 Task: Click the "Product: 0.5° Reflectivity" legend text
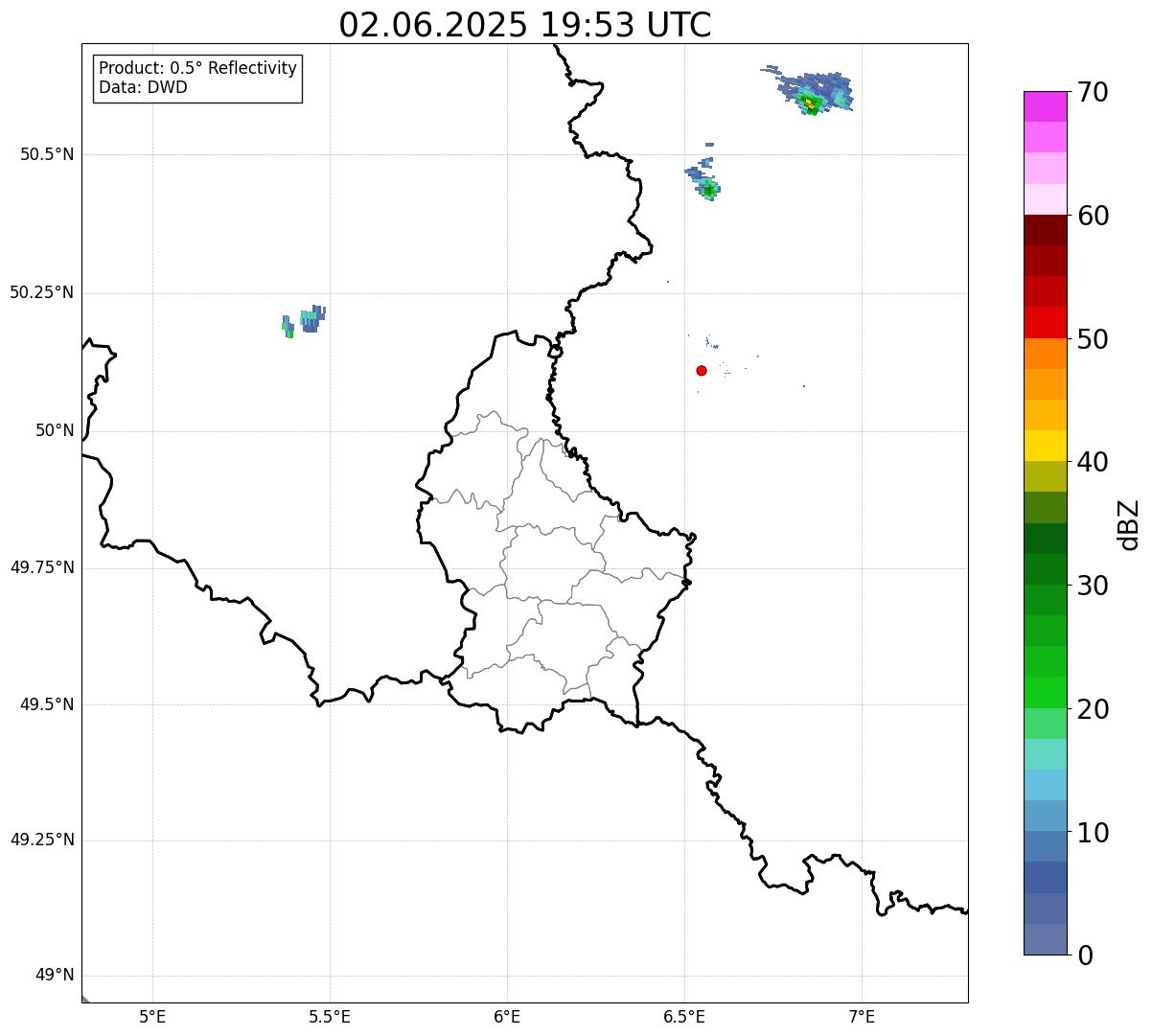pyautogui.click(x=197, y=69)
